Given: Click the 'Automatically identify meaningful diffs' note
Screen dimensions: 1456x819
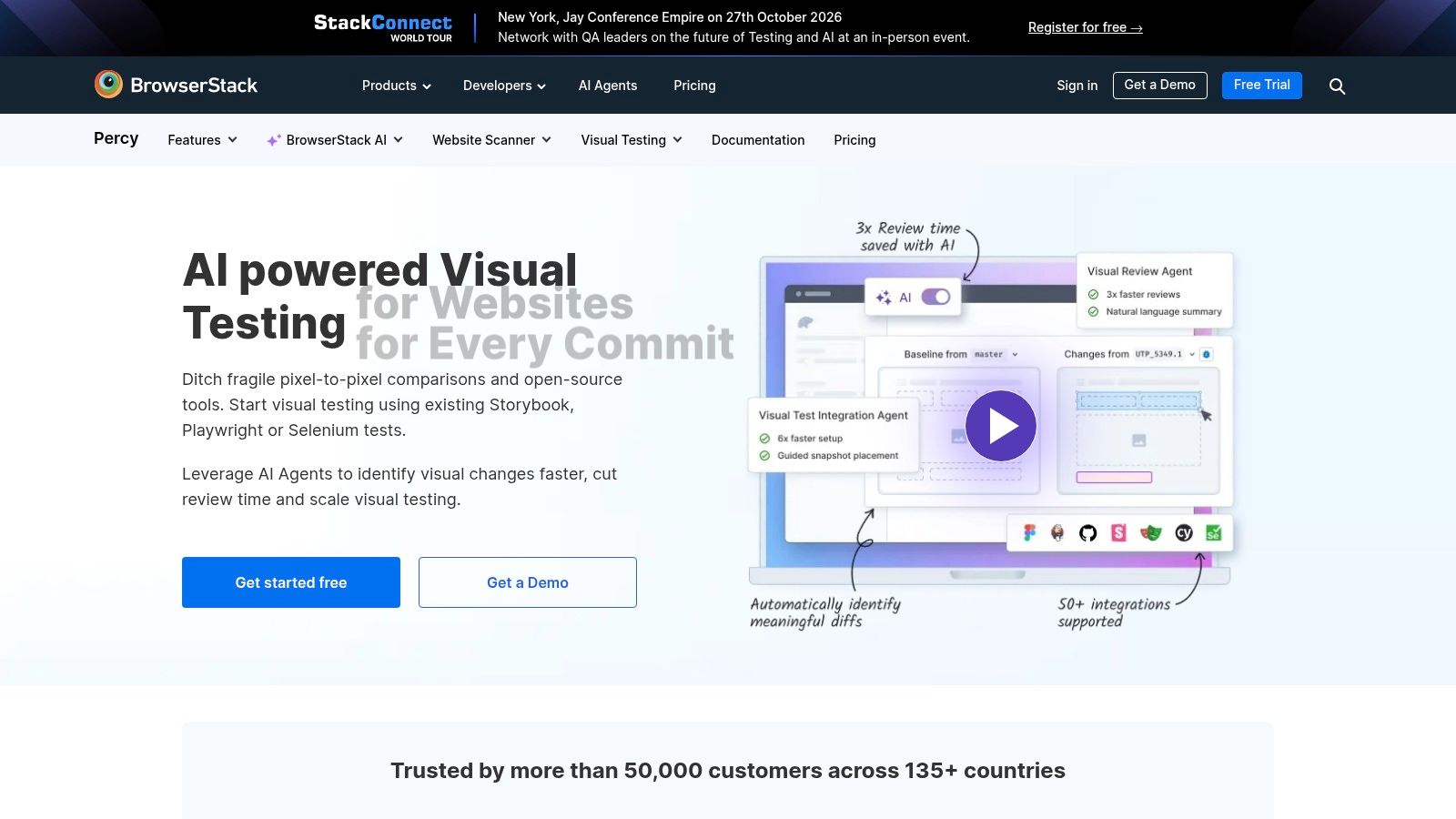Looking at the screenshot, I should pos(825,612).
